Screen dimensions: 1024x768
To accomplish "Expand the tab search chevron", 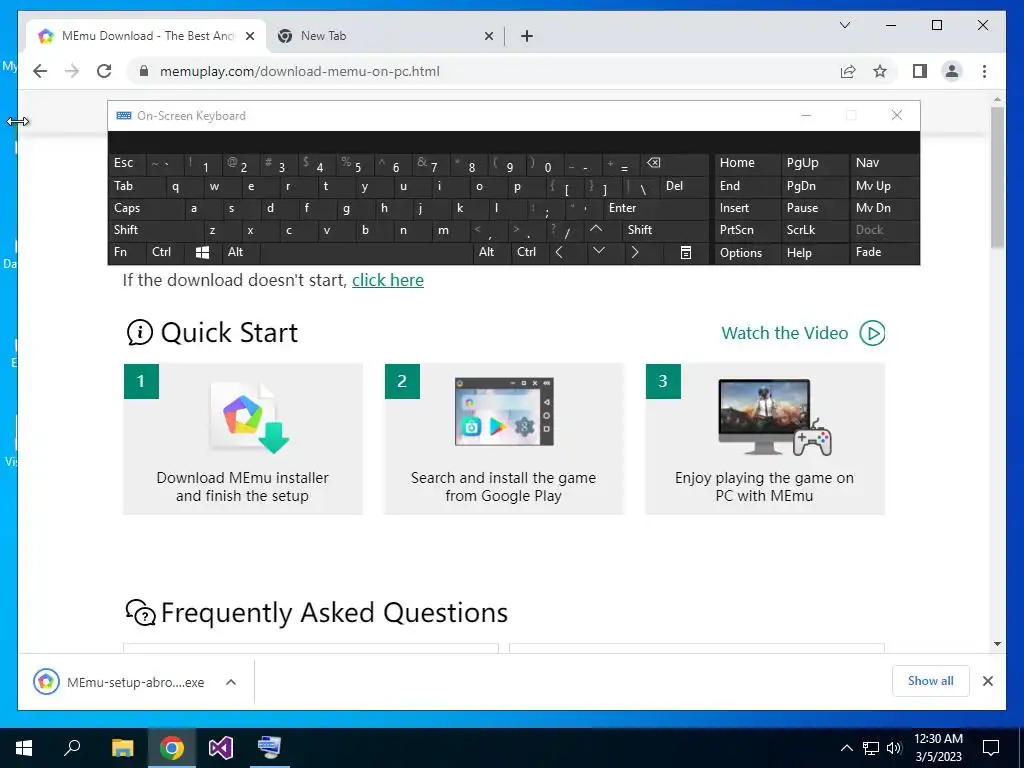I will point(844,25).
